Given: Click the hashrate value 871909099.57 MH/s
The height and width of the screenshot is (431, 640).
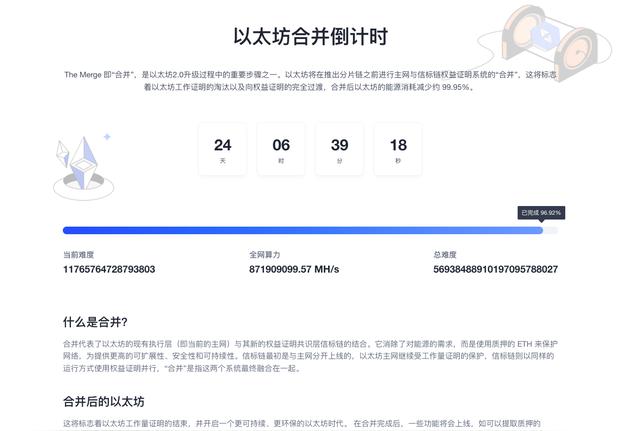Looking at the screenshot, I should pos(294,269).
